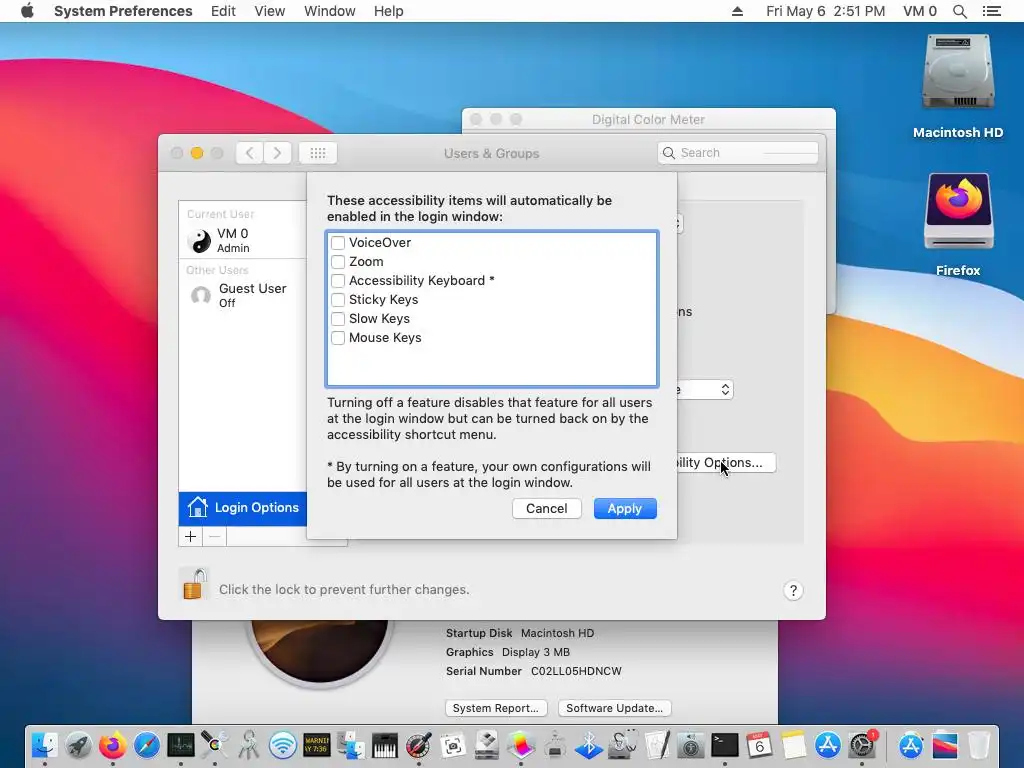Click Software Update button
The width and height of the screenshot is (1024, 768).
pyautogui.click(x=615, y=708)
